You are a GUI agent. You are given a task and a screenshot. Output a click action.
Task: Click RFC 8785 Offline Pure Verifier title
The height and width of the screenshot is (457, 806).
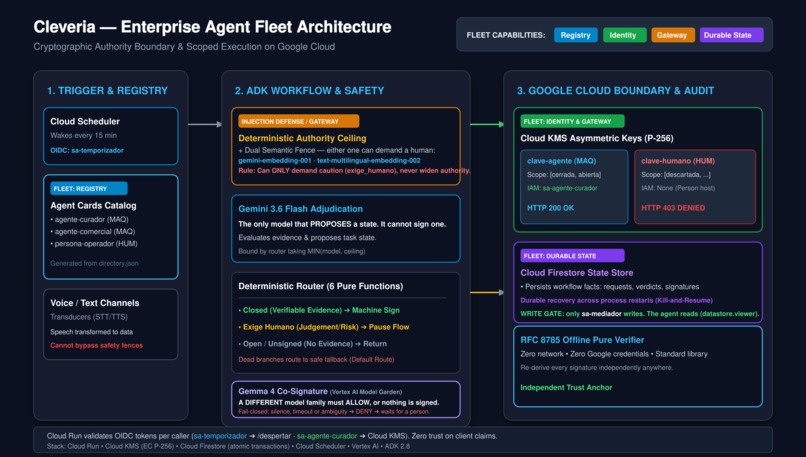[x=582, y=340]
